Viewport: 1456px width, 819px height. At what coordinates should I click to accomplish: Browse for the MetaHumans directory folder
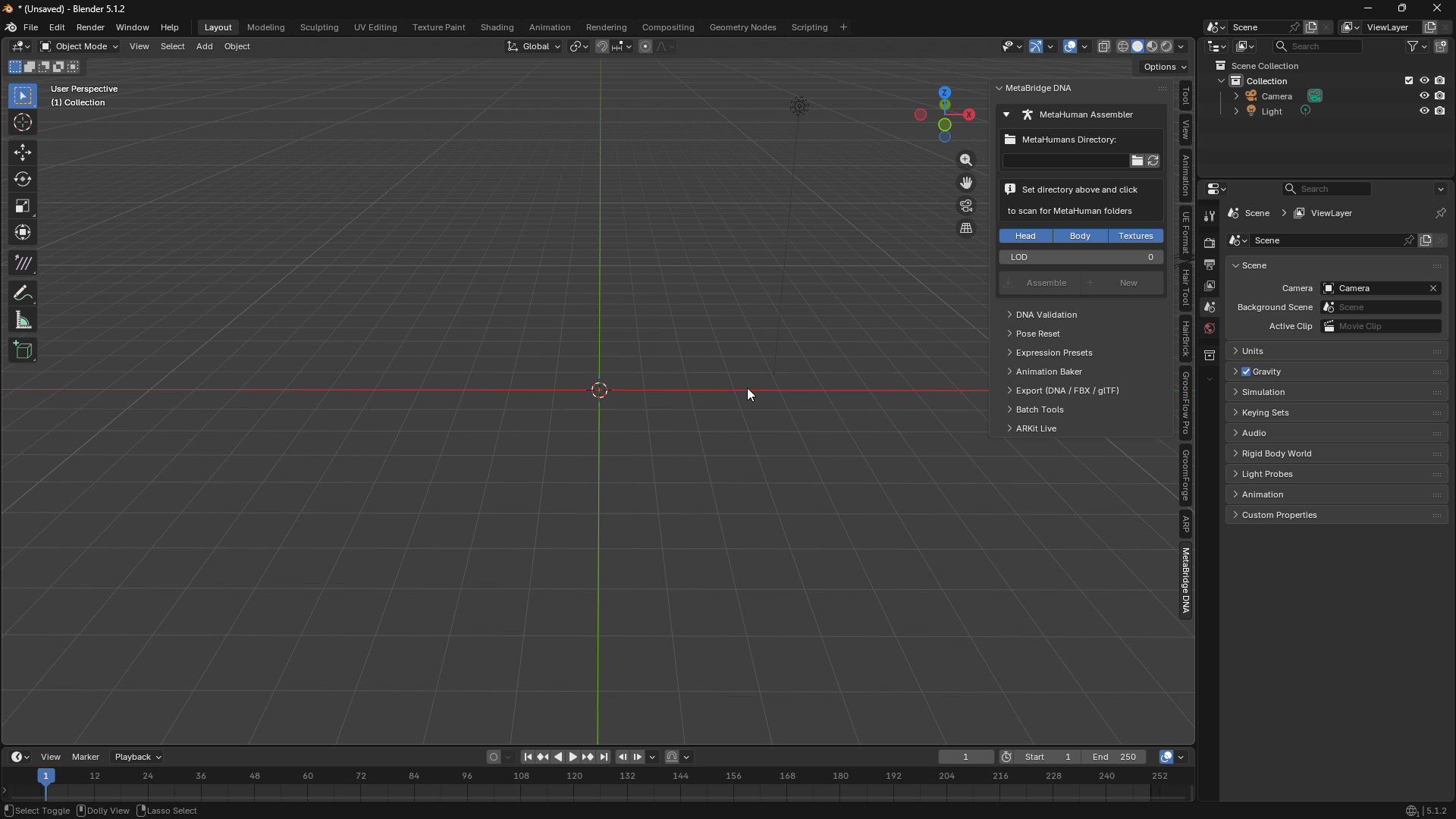[1137, 161]
